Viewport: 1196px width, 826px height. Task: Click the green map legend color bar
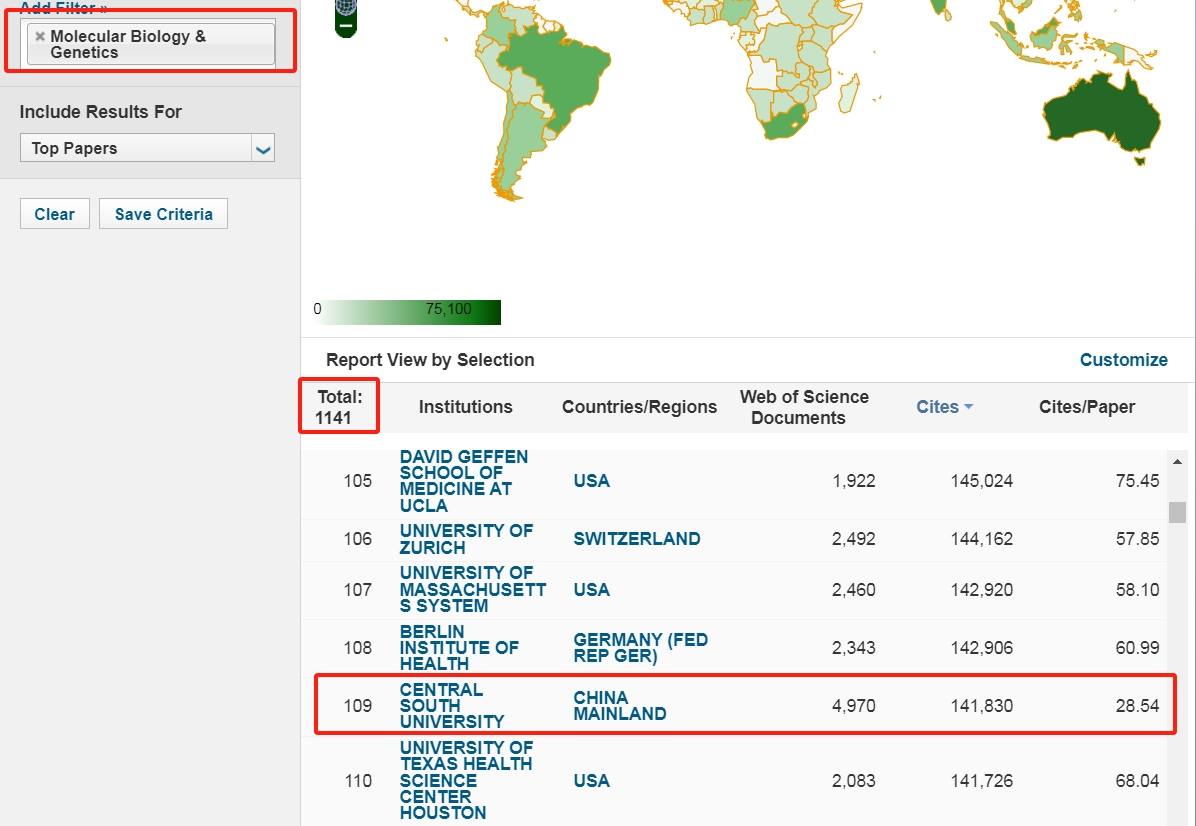point(412,312)
